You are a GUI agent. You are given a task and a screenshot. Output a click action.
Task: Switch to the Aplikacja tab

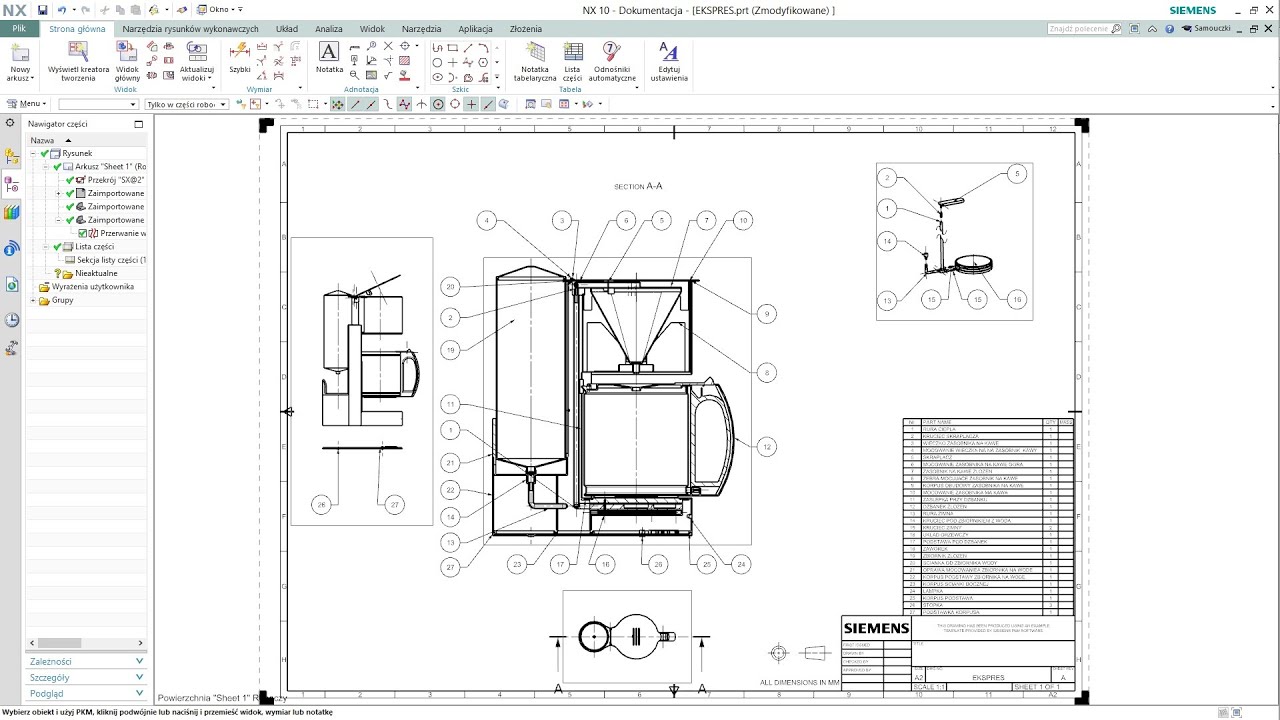[475, 29]
